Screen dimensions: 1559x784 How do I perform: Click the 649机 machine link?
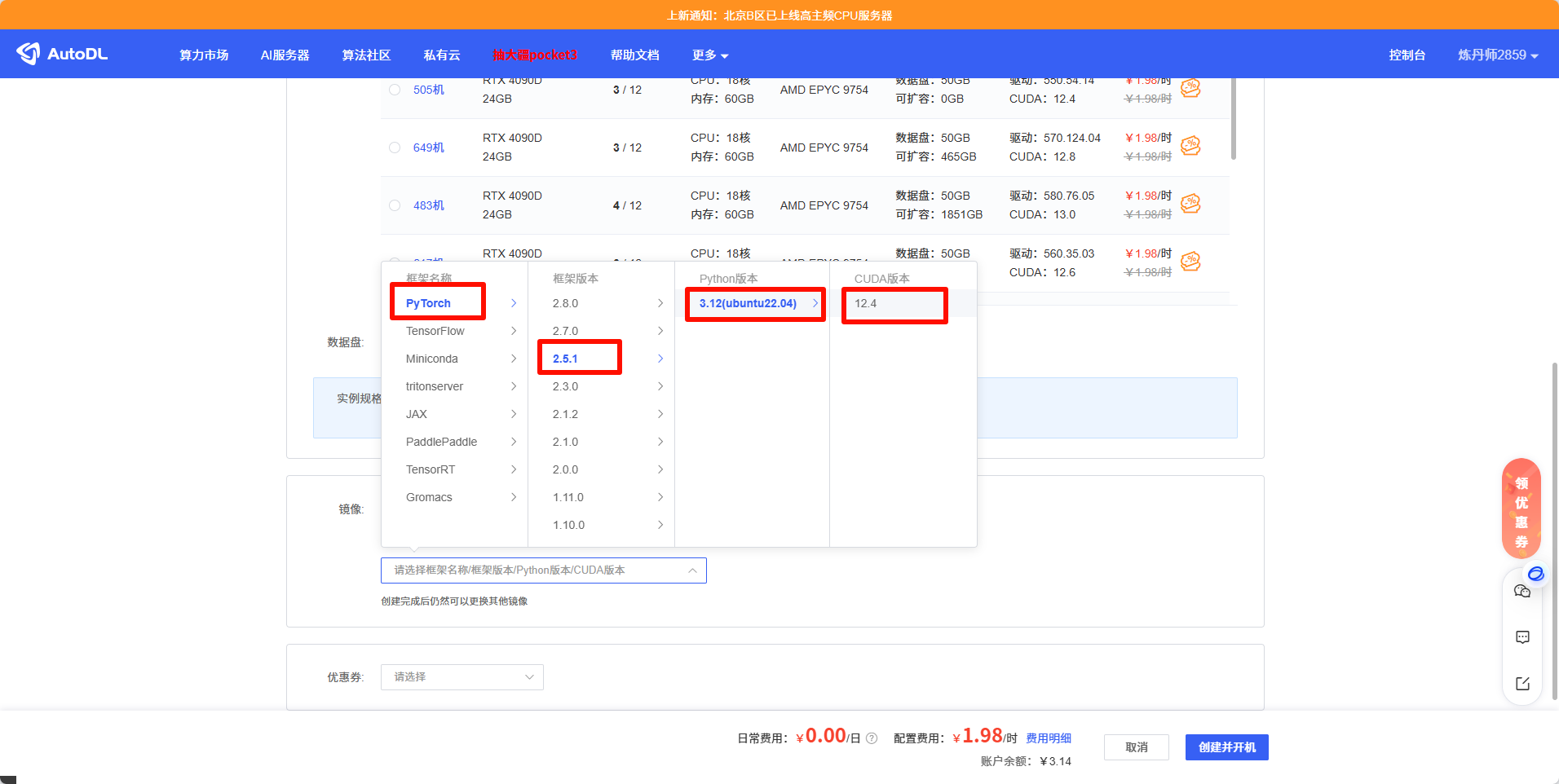coord(429,148)
